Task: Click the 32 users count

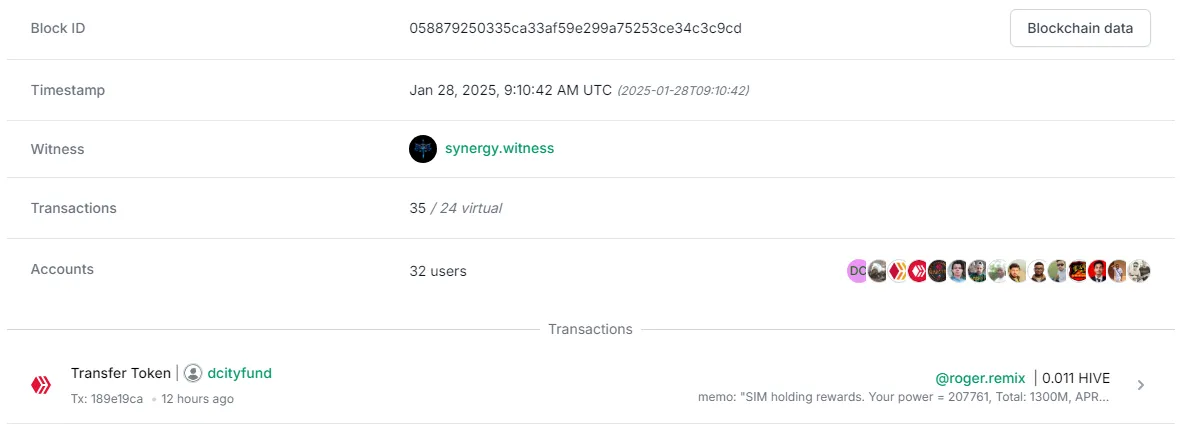Action: pos(438,271)
